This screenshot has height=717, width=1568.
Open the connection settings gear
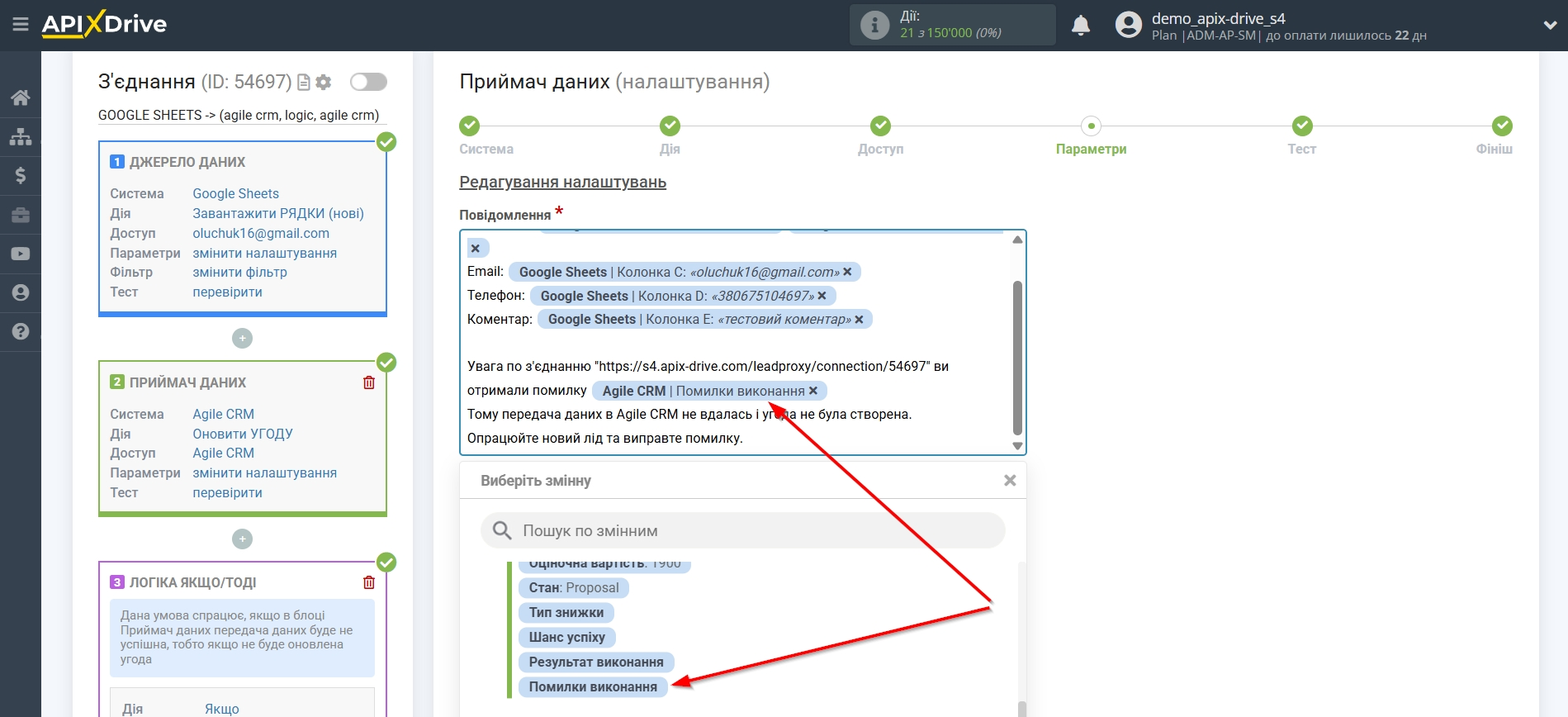(x=324, y=82)
